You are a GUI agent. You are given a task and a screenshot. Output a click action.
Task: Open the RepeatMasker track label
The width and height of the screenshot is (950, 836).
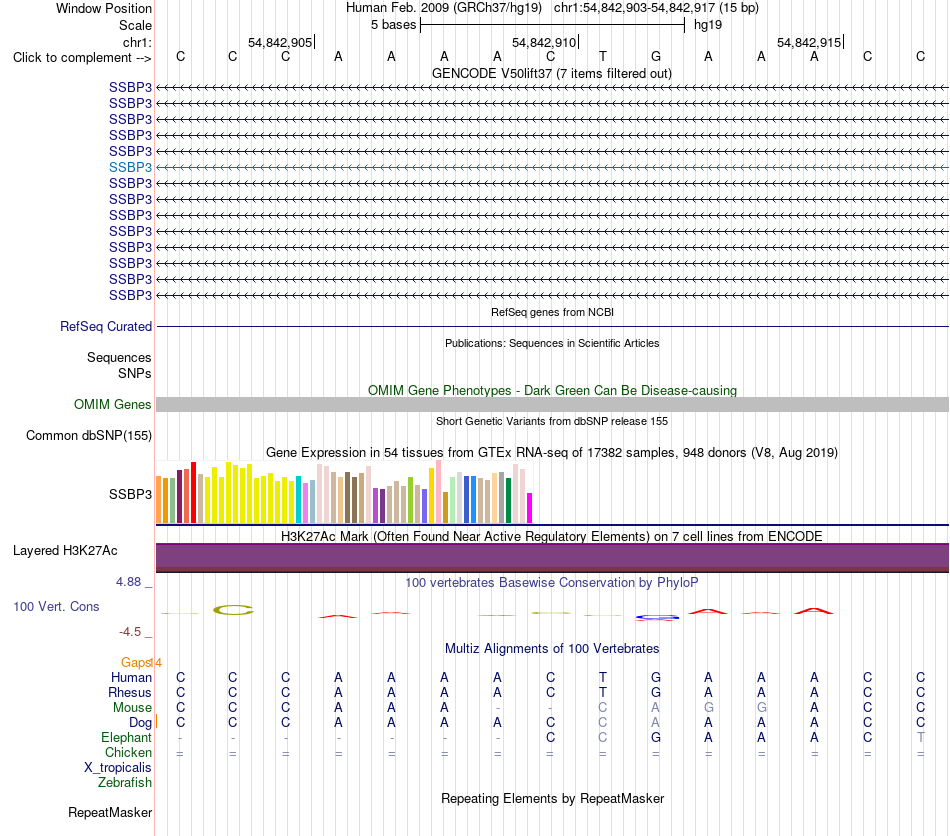(x=110, y=812)
